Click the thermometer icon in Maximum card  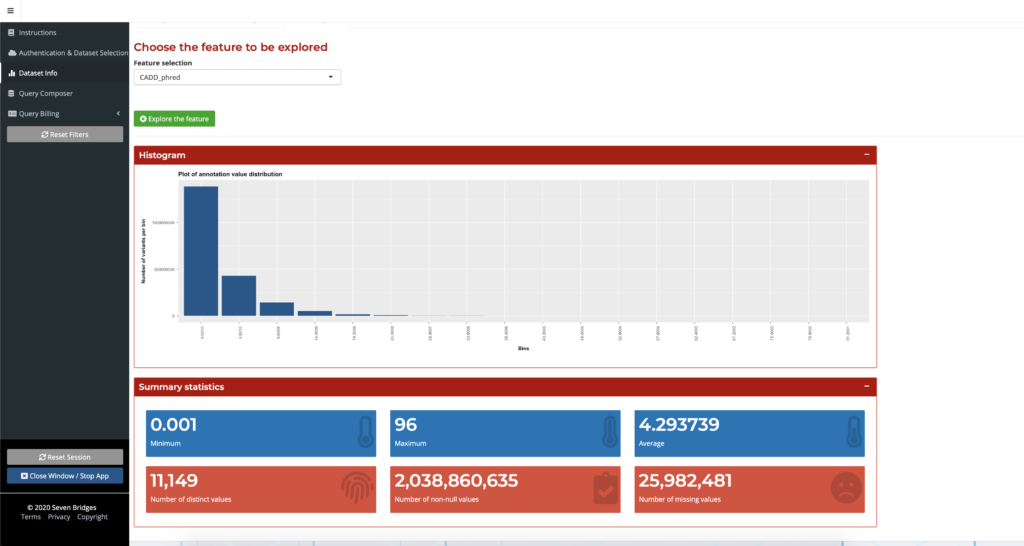606,433
